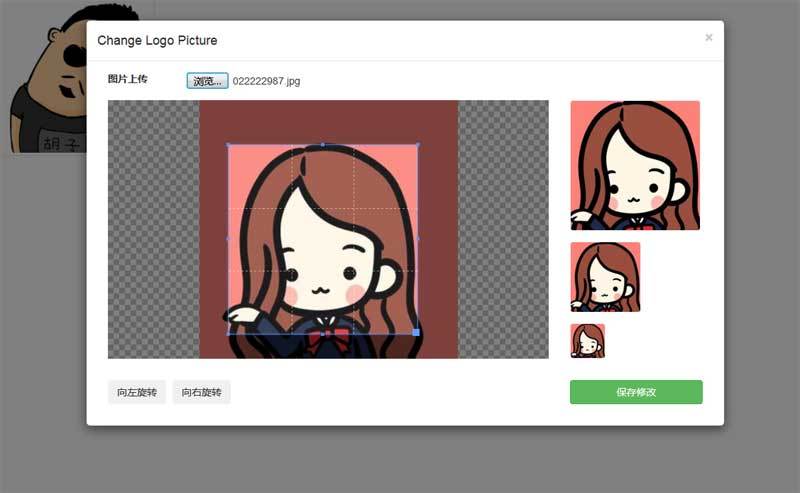This screenshot has width=800, height=493.
Task: Select the medium-sized logo preview thumbnail
Action: click(605, 277)
